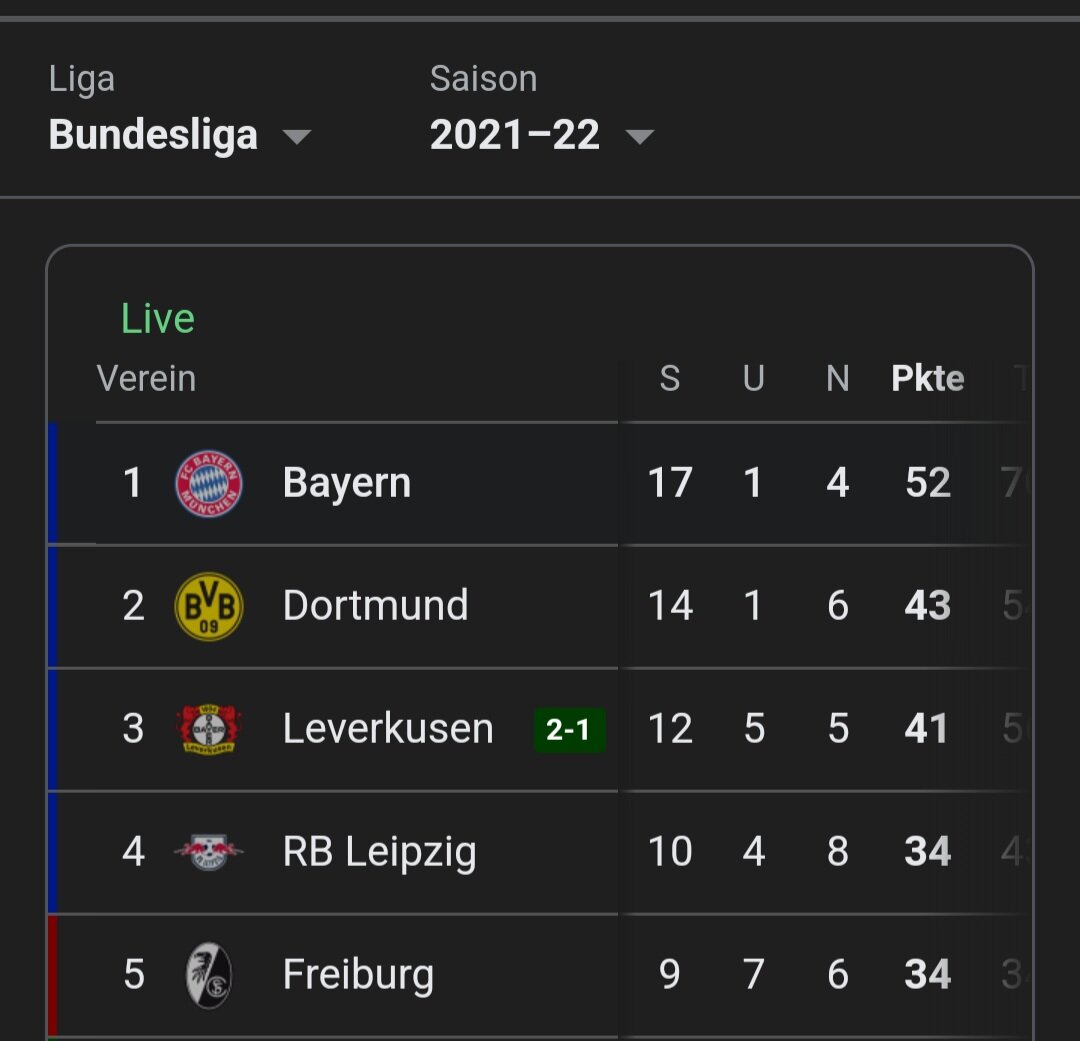1080x1041 pixels.
Task: Click the arrow next to Bundesliga
Action: pos(297,136)
